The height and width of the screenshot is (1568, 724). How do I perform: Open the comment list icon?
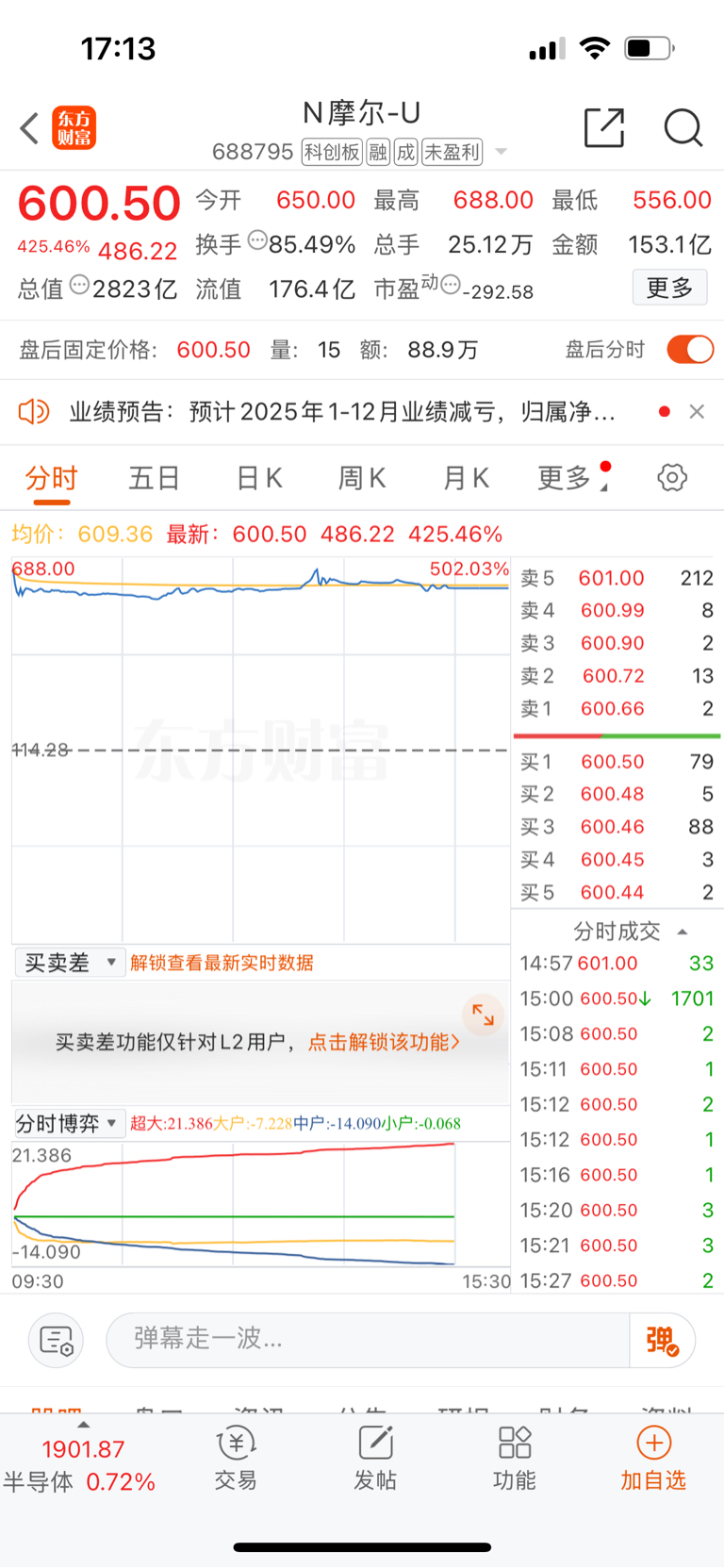click(x=56, y=1340)
